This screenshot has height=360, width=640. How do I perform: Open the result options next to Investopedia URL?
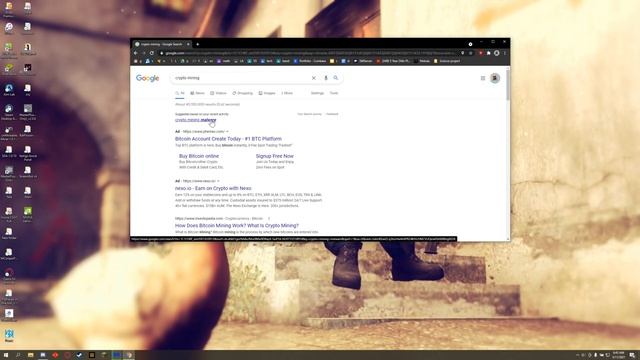click(x=269, y=218)
